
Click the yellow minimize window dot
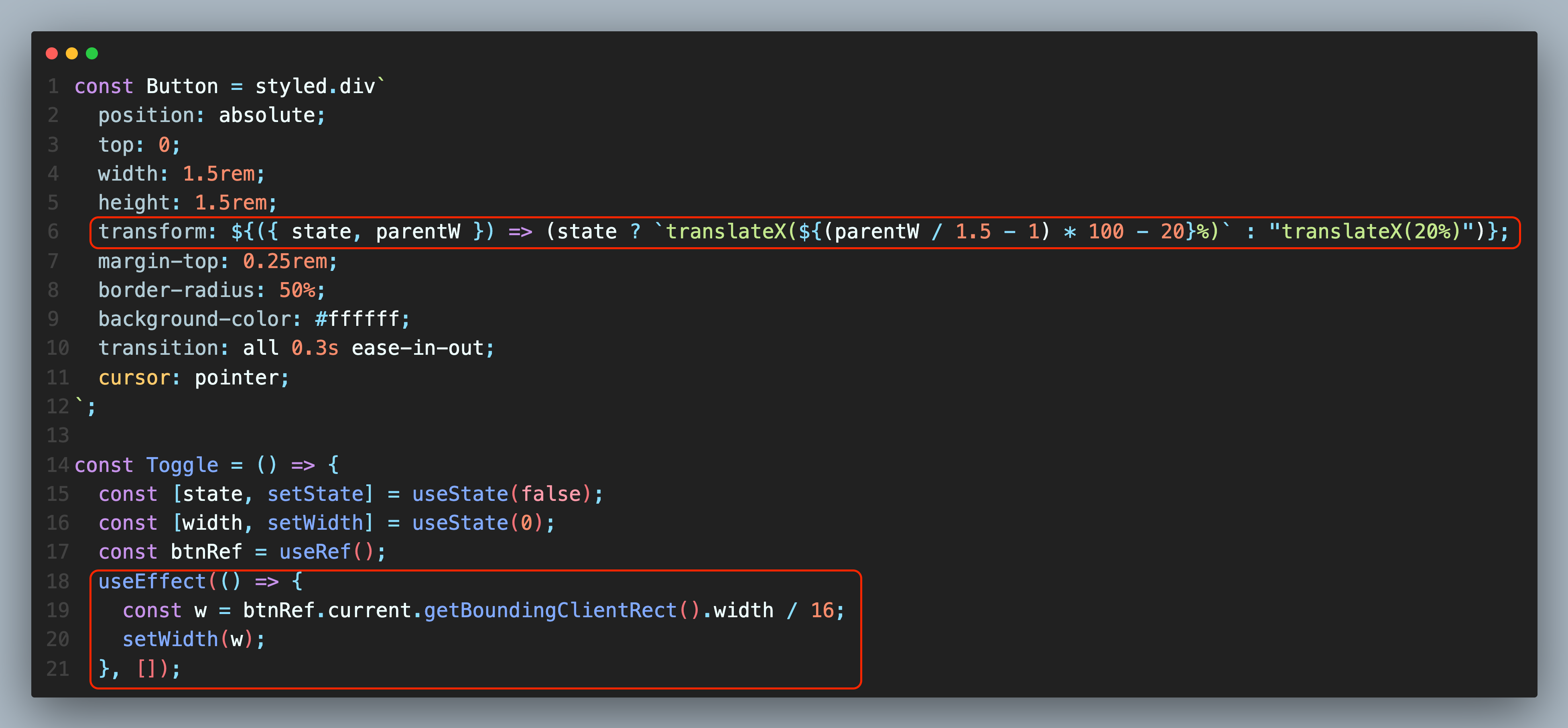pos(72,53)
